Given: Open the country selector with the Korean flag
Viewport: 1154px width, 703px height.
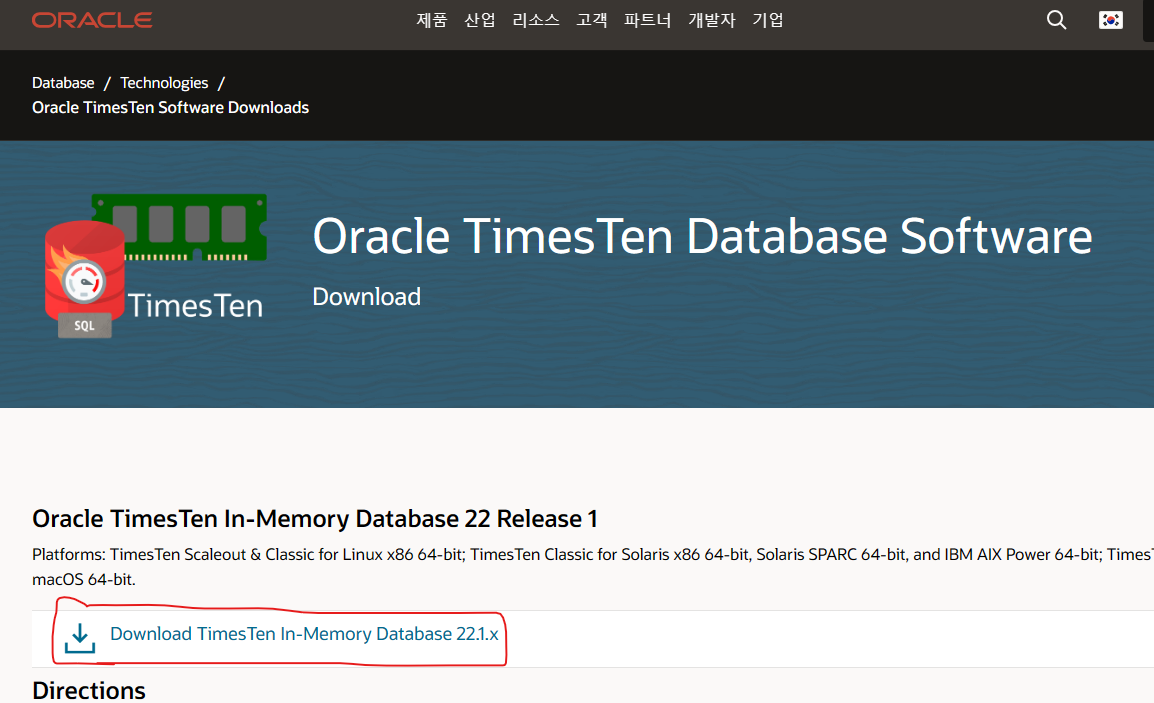Looking at the screenshot, I should 1110,19.
